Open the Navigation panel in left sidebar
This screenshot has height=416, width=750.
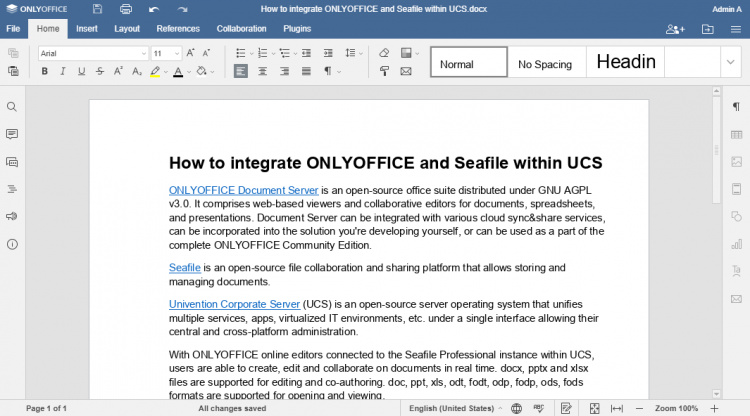12,189
